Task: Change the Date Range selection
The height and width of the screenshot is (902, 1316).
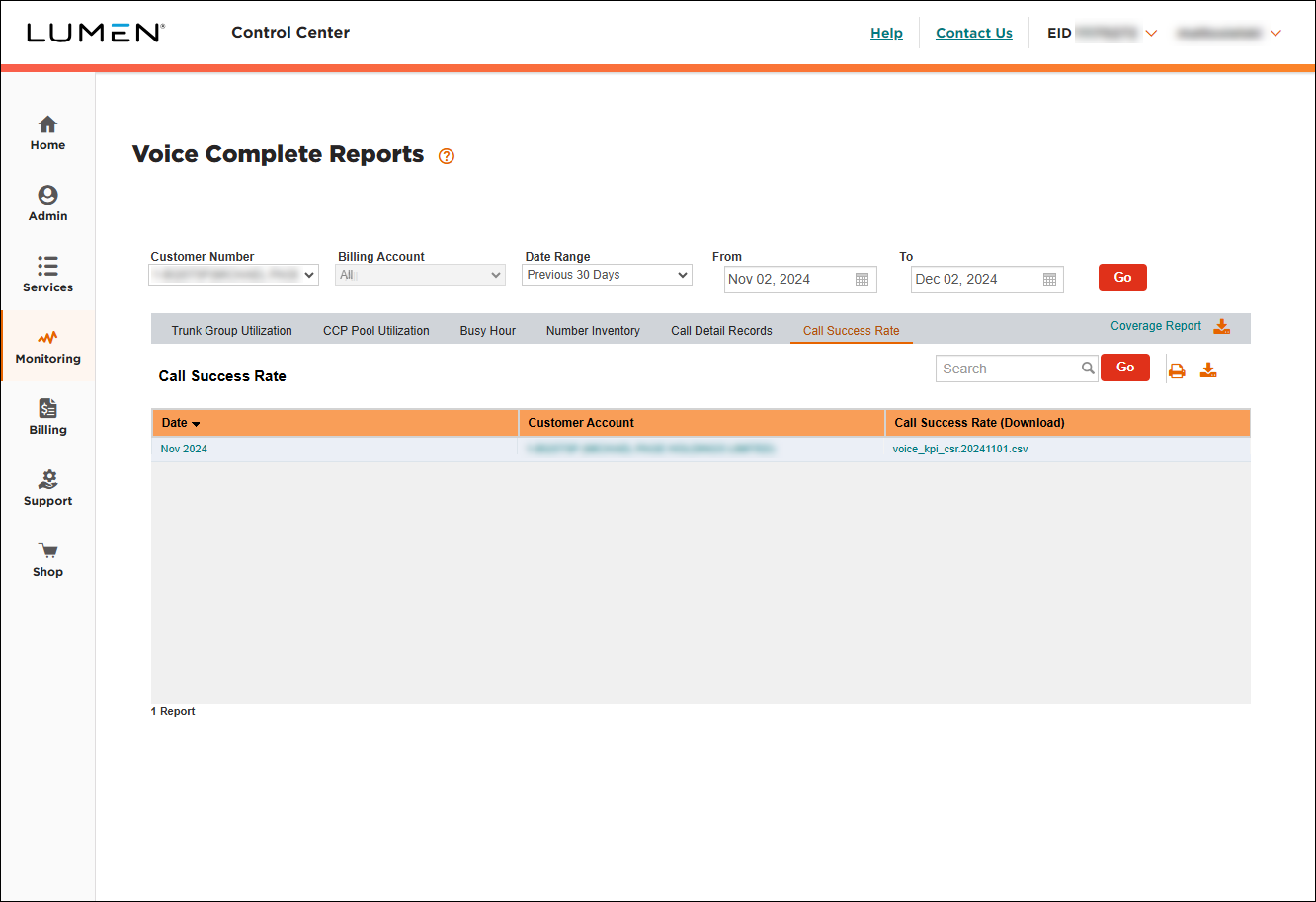Action: click(606, 274)
